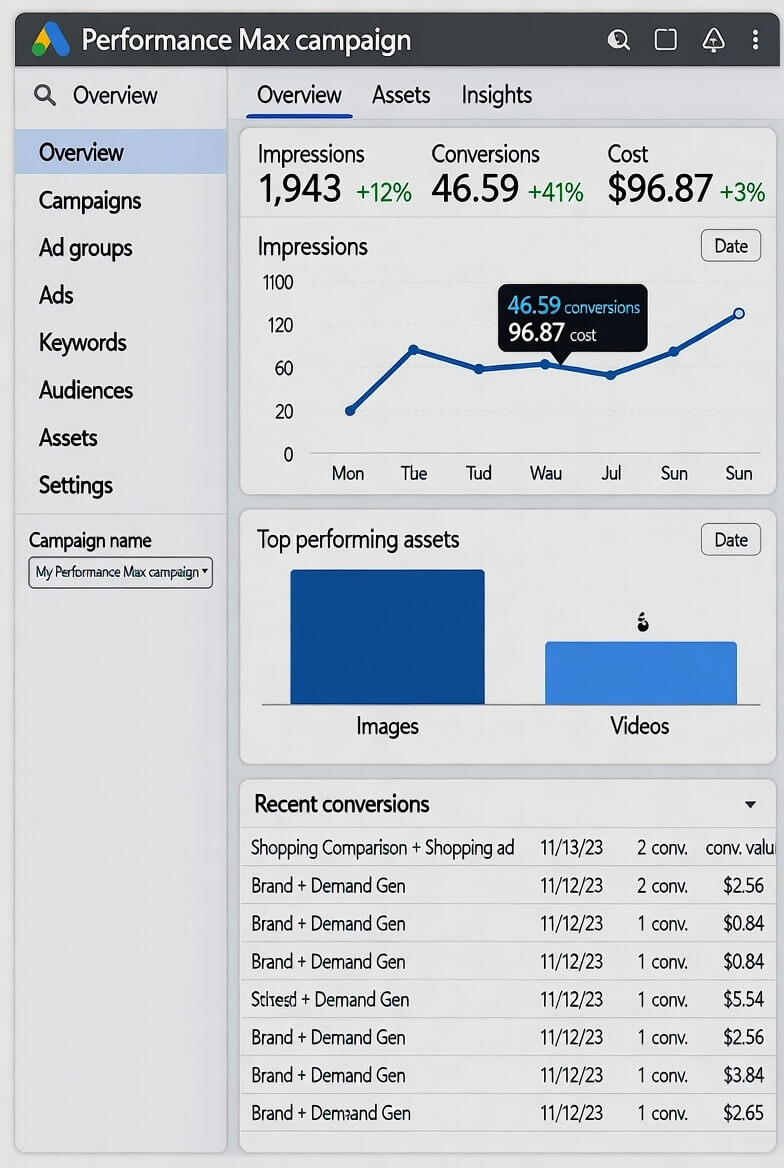Click the square panel icon in header
784x1168 pixels.
click(666, 40)
